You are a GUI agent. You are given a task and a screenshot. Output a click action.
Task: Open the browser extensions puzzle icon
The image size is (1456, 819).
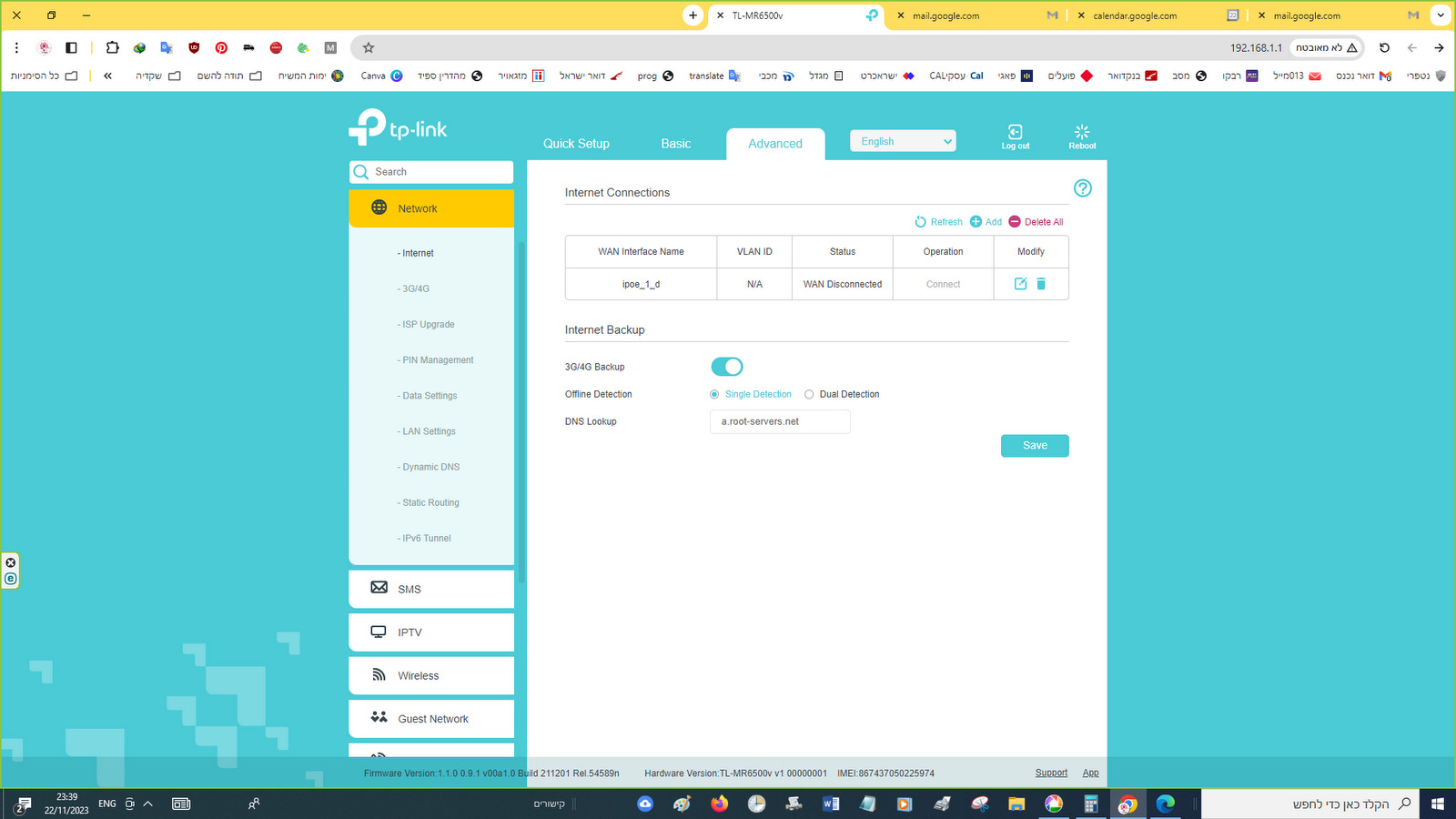[112, 47]
